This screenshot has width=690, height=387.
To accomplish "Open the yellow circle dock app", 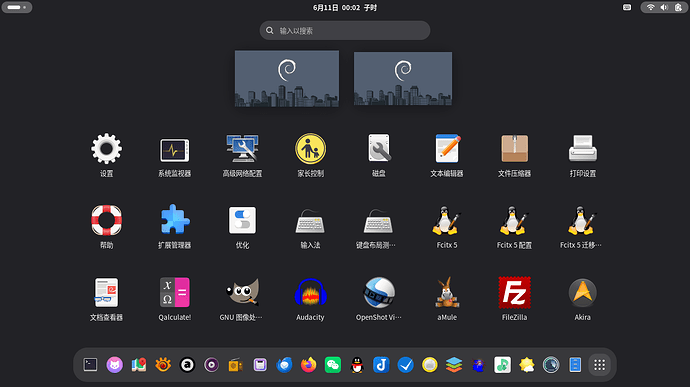I will tap(429, 365).
